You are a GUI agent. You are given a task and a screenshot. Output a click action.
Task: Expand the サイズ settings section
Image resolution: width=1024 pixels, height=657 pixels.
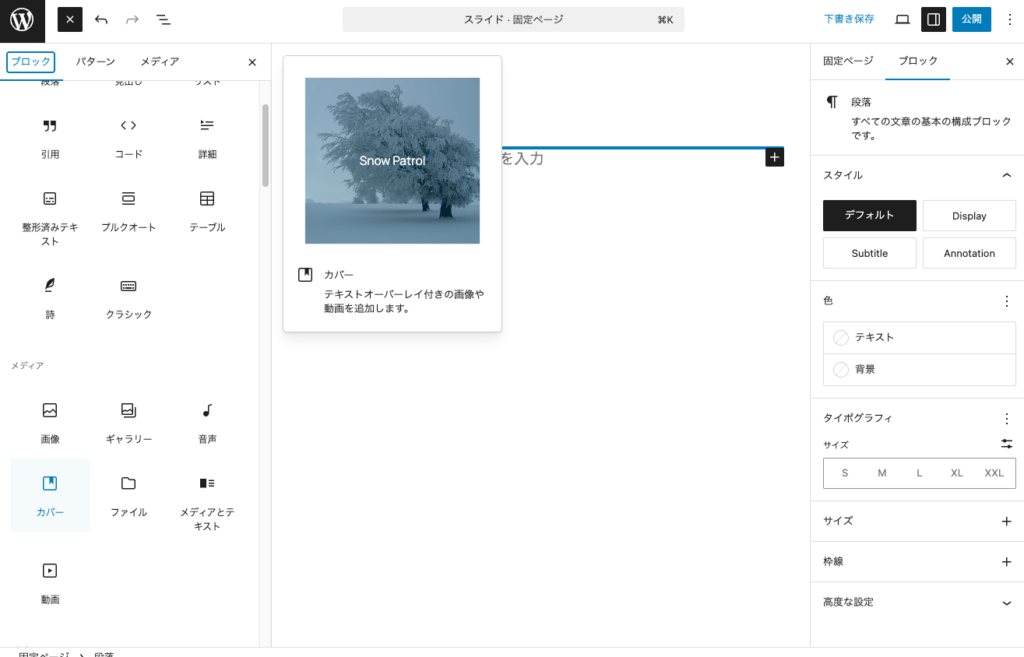pyautogui.click(x=917, y=521)
